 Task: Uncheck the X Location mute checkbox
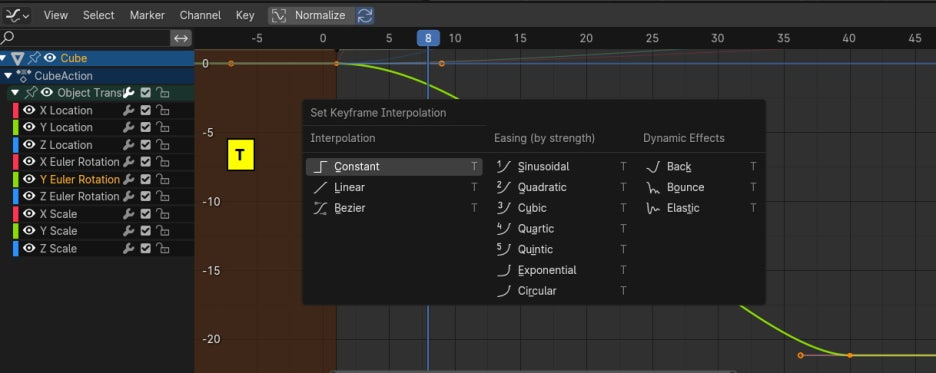145,110
